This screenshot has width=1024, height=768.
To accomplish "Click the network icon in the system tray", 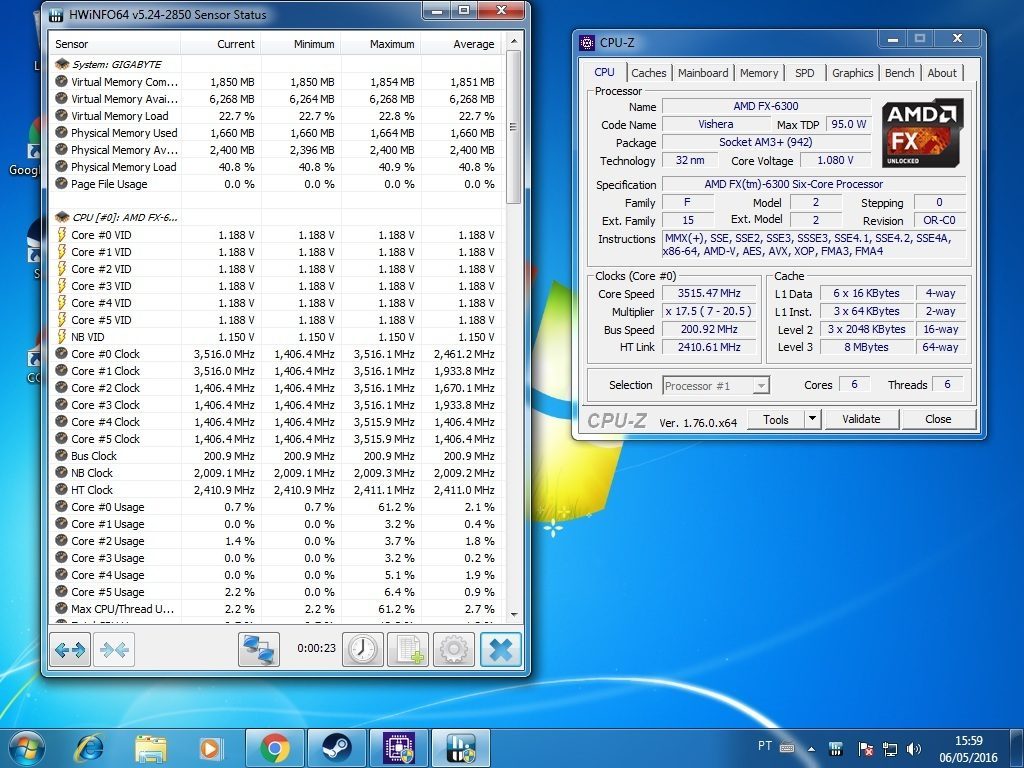I will (889, 749).
